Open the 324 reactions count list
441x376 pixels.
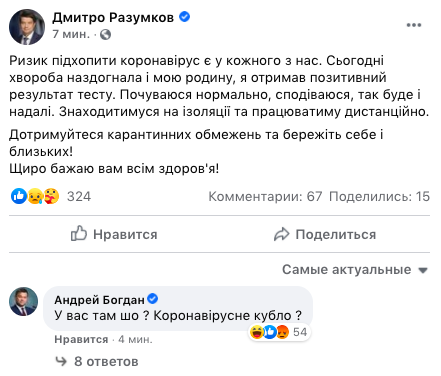tap(79, 196)
